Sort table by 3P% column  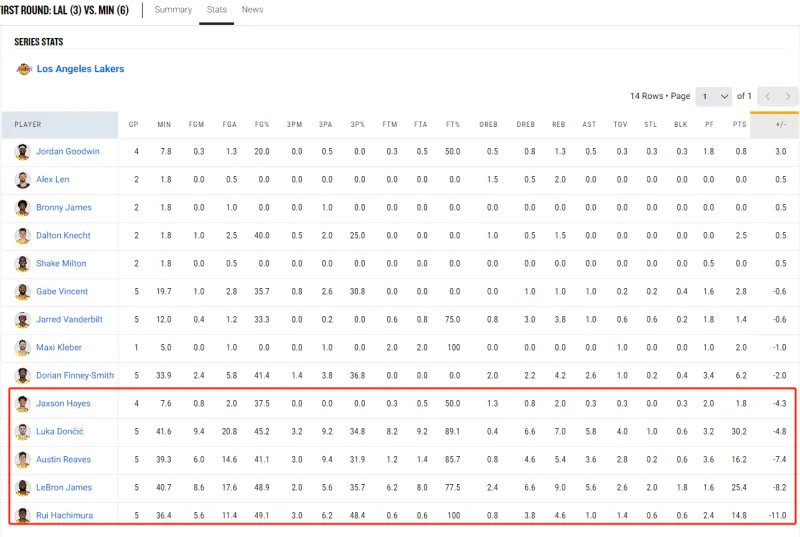click(358, 124)
